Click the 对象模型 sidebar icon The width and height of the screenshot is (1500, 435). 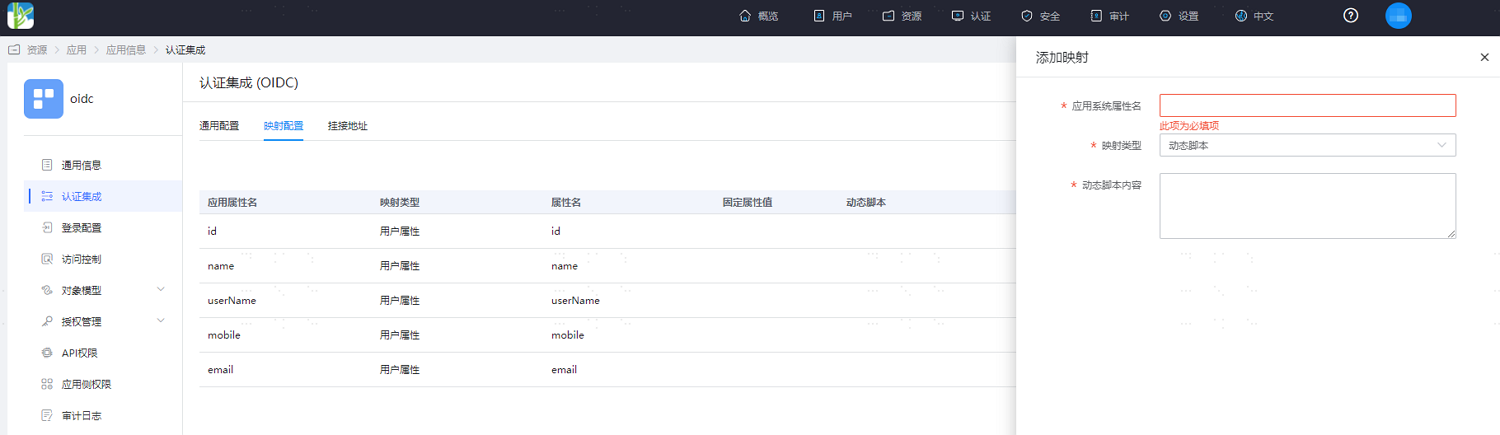pyautogui.click(x=47, y=290)
